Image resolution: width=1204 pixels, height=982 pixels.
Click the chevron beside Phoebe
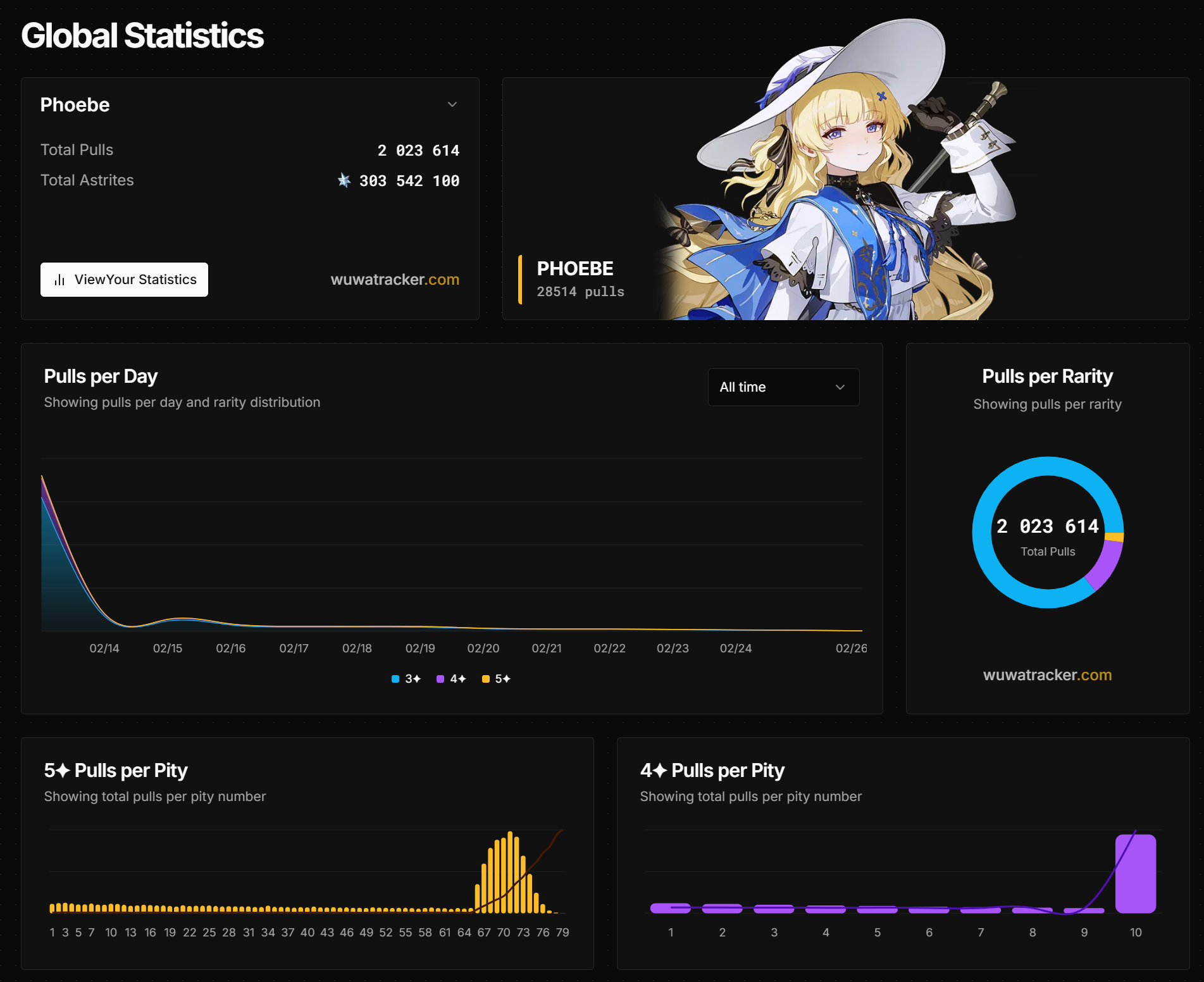pyautogui.click(x=452, y=104)
